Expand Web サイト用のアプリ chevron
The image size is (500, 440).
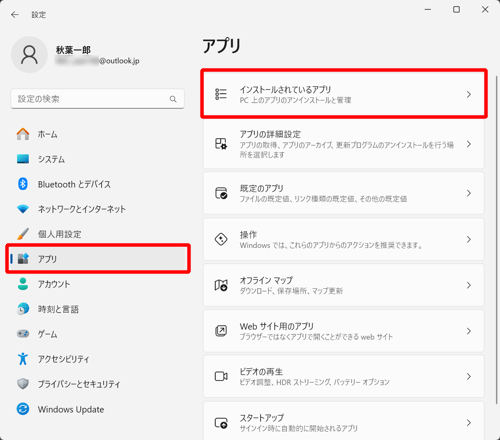pyautogui.click(x=469, y=331)
